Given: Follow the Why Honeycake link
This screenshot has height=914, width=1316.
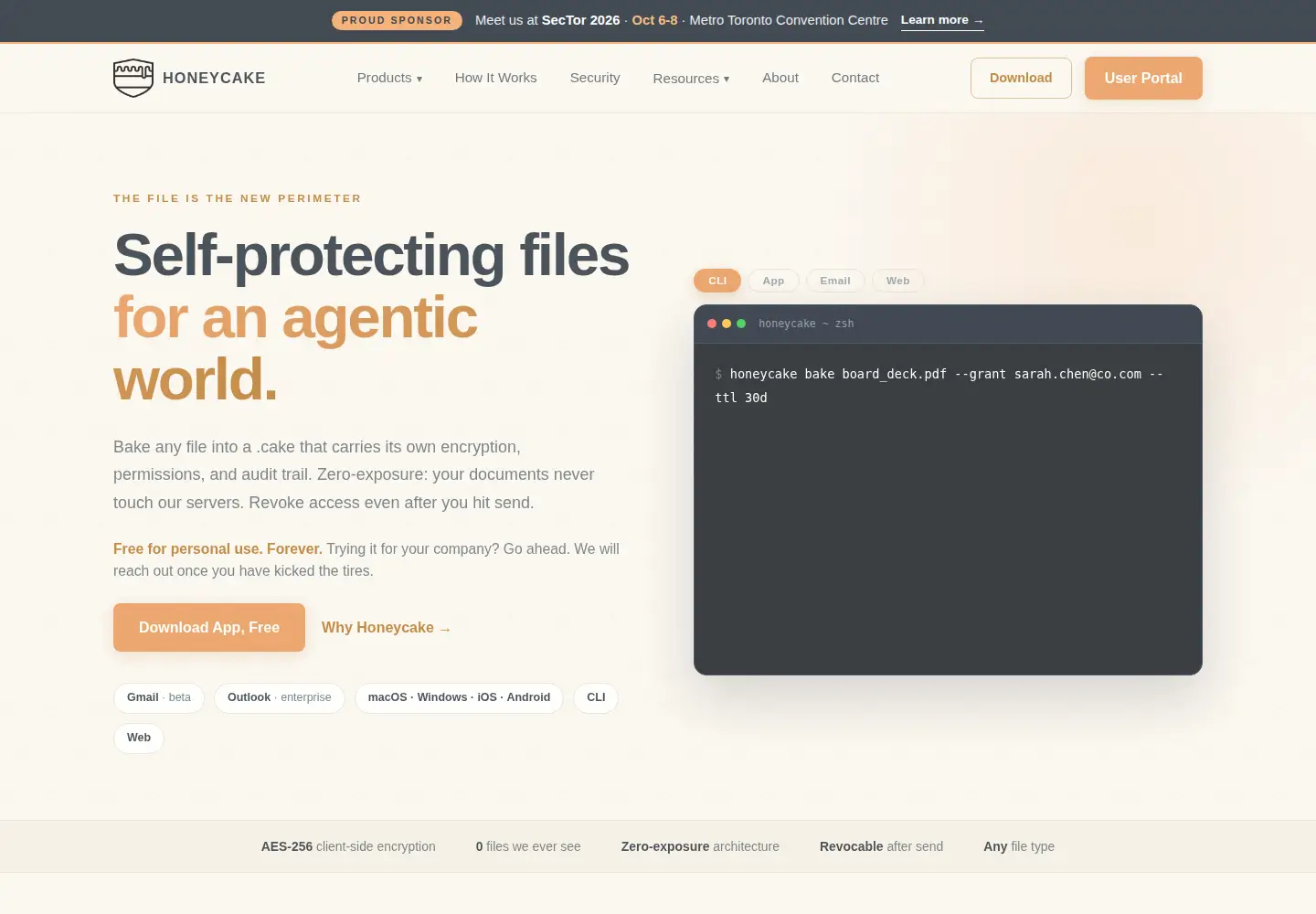Looking at the screenshot, I should click(386, 628).
